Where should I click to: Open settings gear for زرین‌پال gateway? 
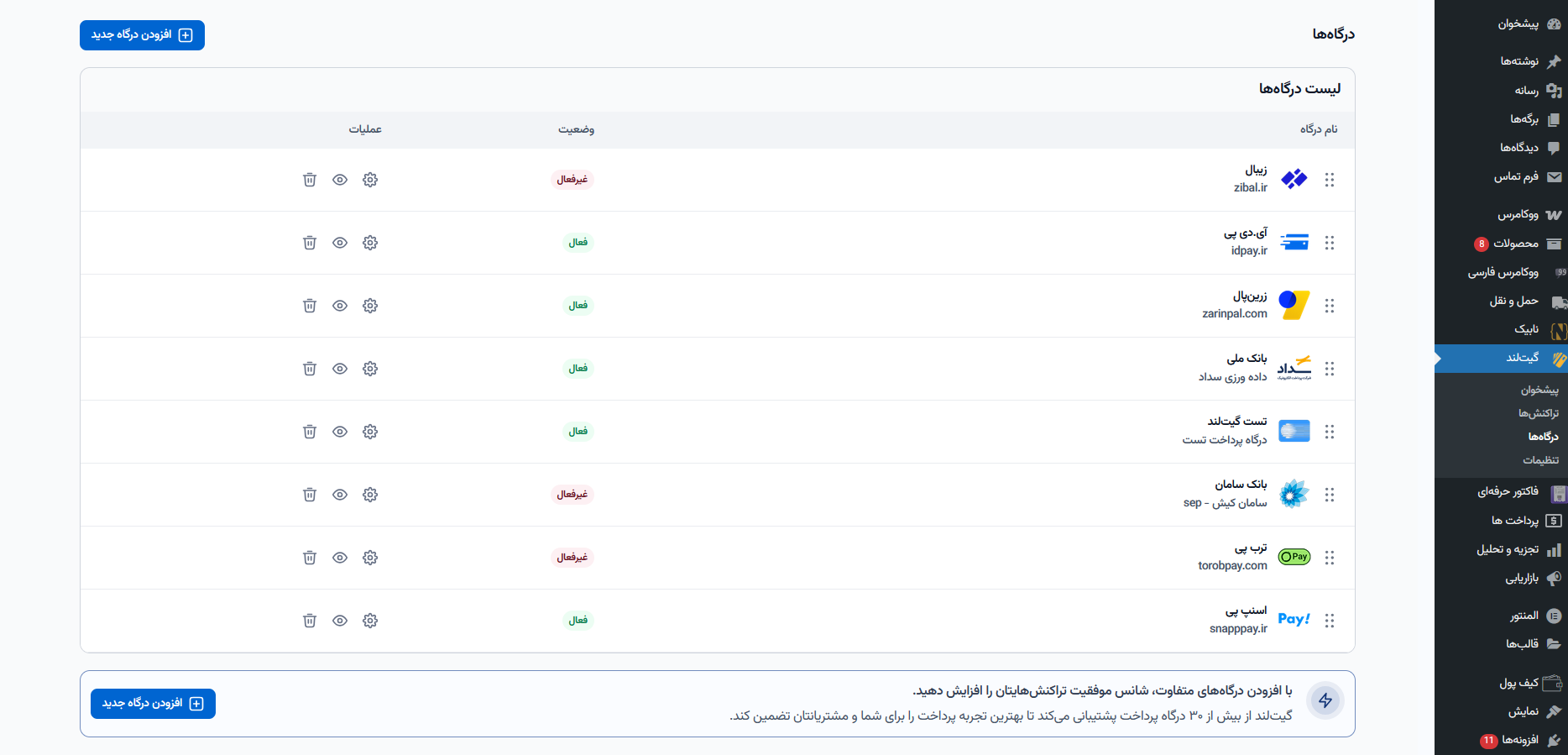click(370, 306)
